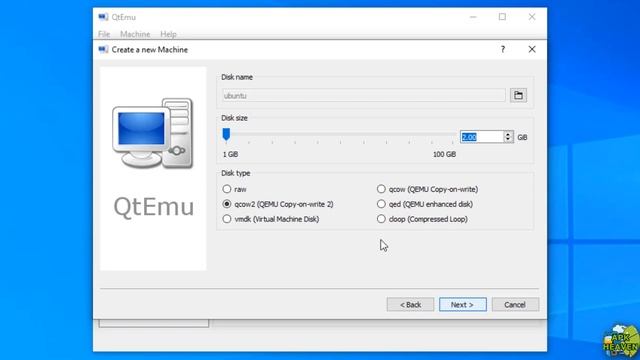Viewport: 640px width, 360px height.
Task: Select qcow2 (QEMU Copy-on-write 2) disk type
Action: pos(278,204)
